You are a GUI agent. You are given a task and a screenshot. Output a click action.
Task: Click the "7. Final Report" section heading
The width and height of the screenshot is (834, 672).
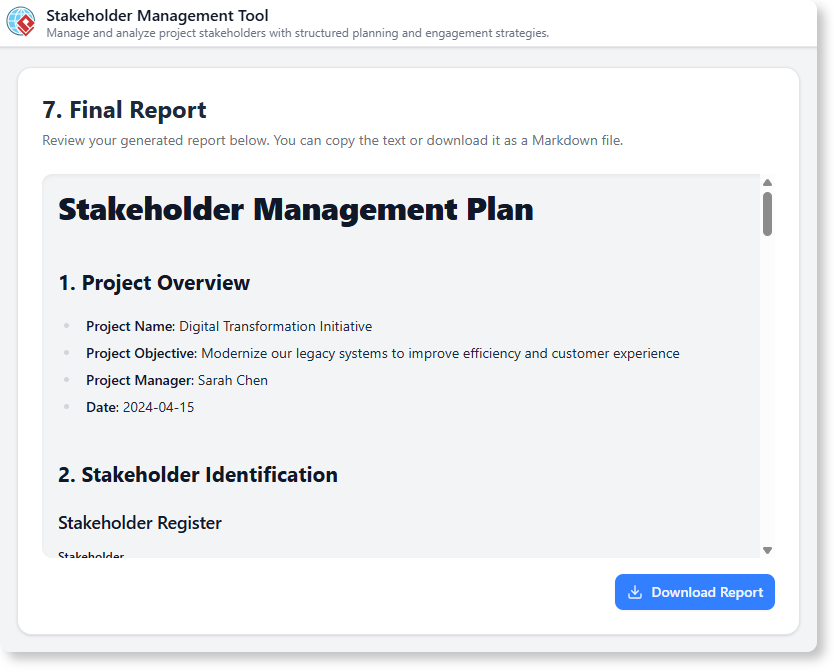tap(124, 110)
